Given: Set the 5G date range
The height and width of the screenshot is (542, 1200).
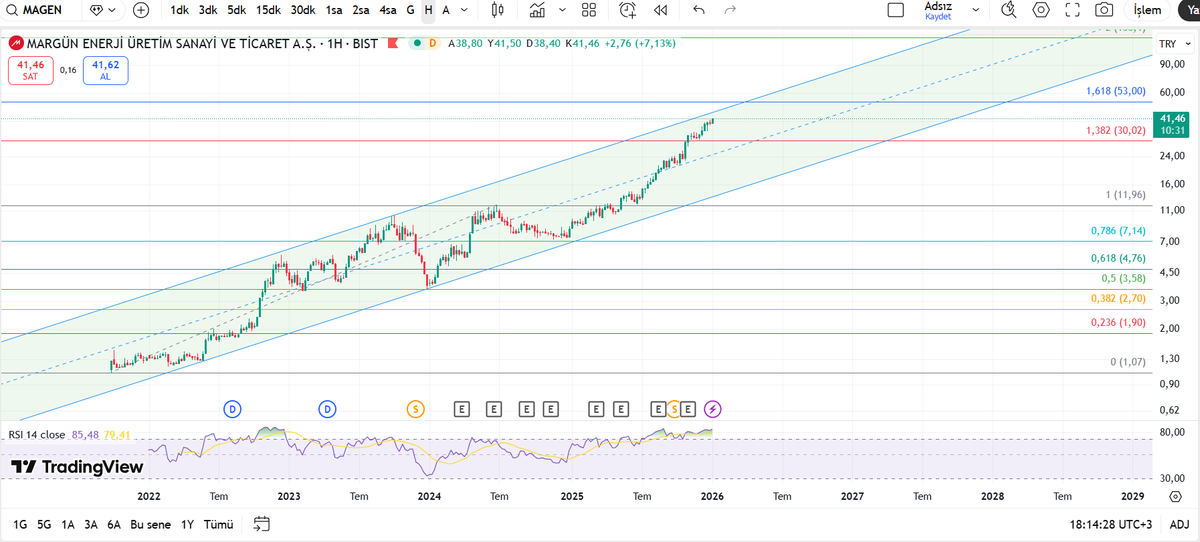Looking at the screenshot, I should point(44,524).
